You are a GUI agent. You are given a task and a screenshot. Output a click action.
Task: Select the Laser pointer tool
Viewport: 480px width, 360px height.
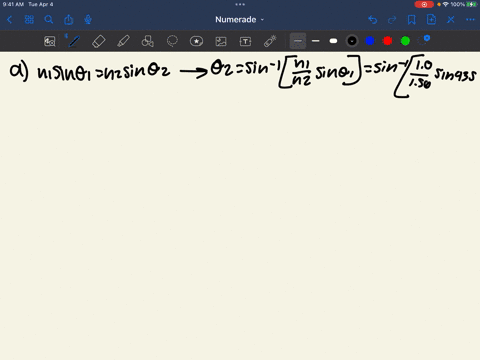pos(270,41)
